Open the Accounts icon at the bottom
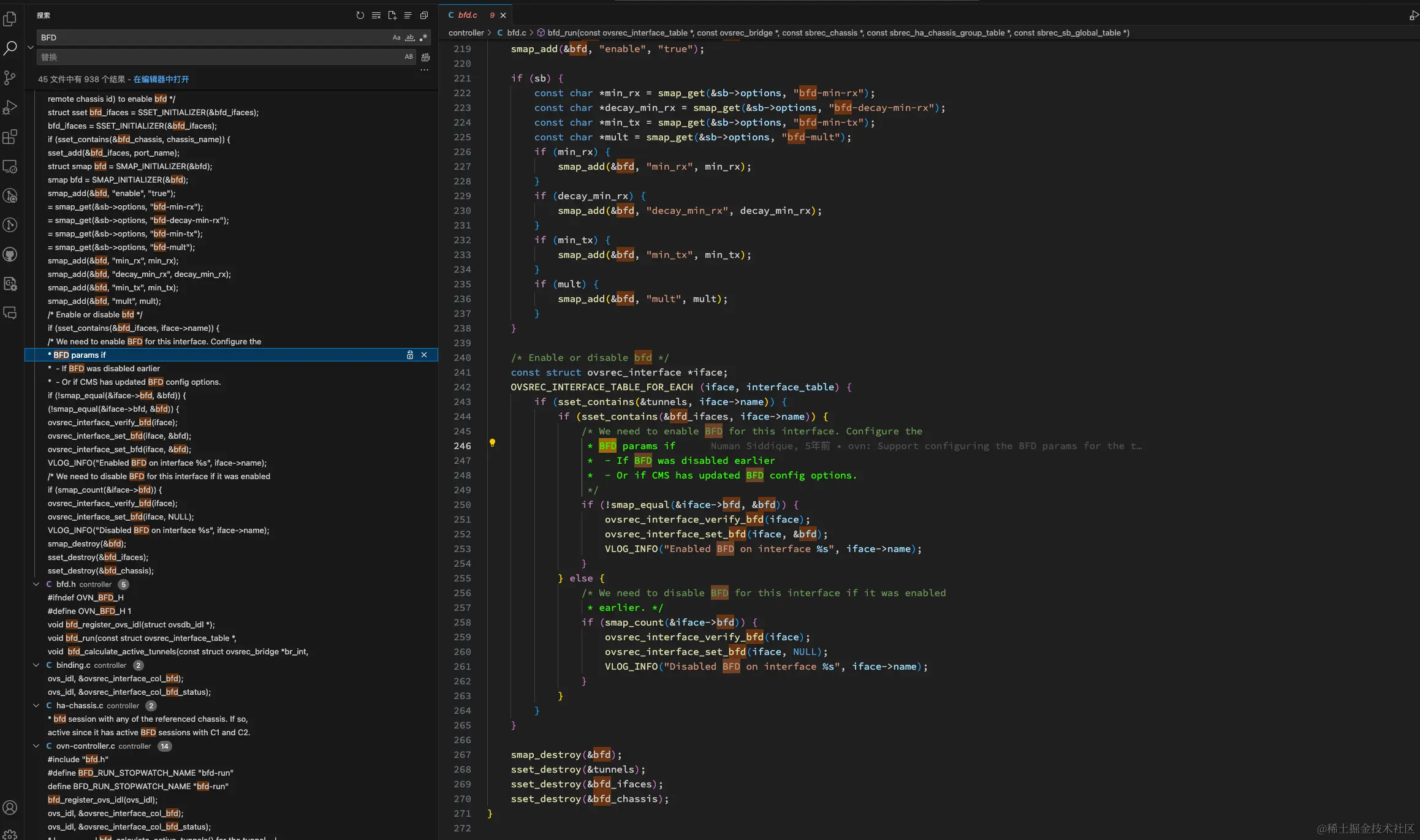 pos(10,808)
